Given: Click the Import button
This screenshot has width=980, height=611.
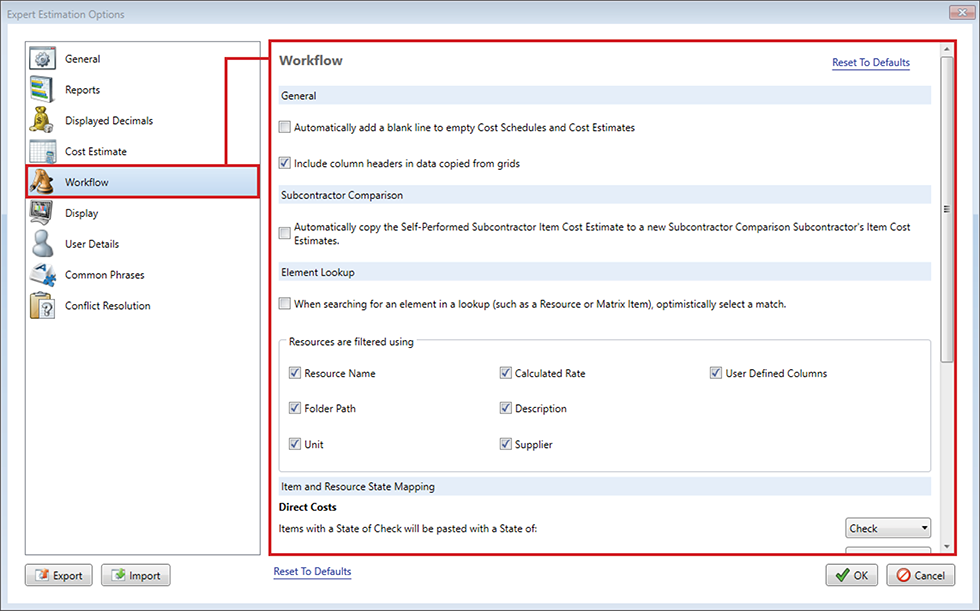Looking at the screenshot, I should pos(136,576).
